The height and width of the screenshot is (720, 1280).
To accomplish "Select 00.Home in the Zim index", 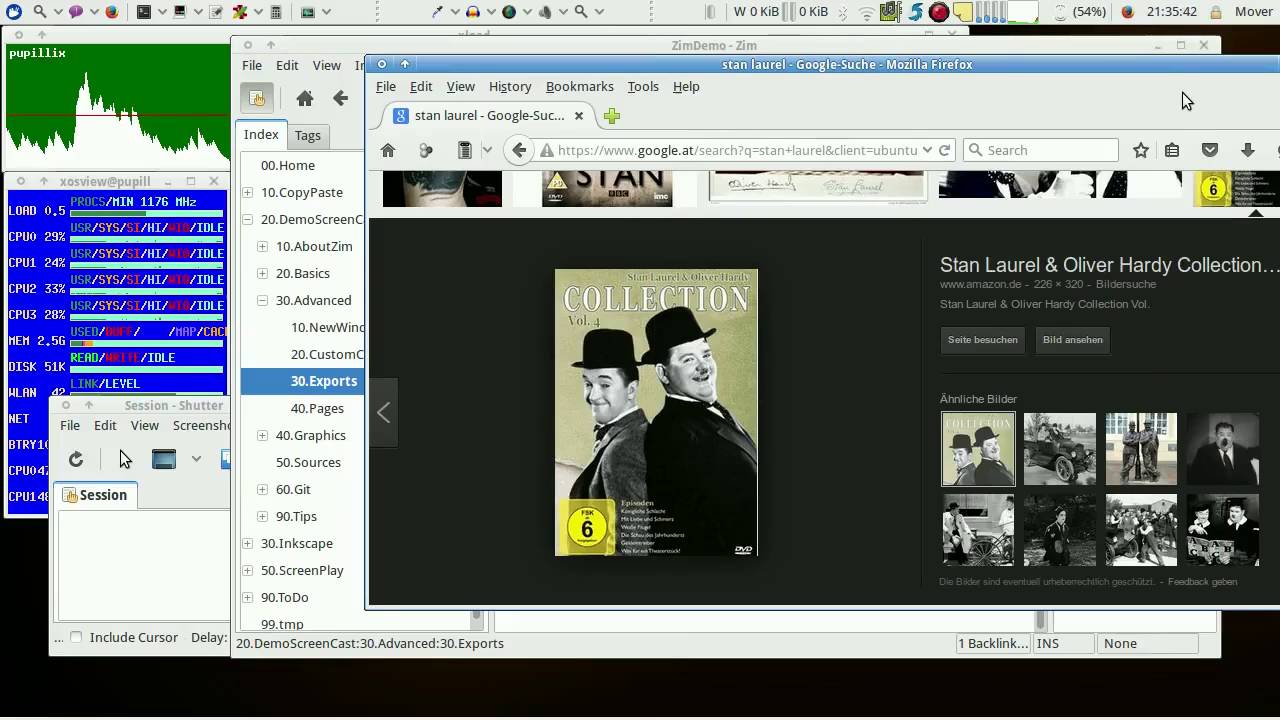I will coord(288,165).
